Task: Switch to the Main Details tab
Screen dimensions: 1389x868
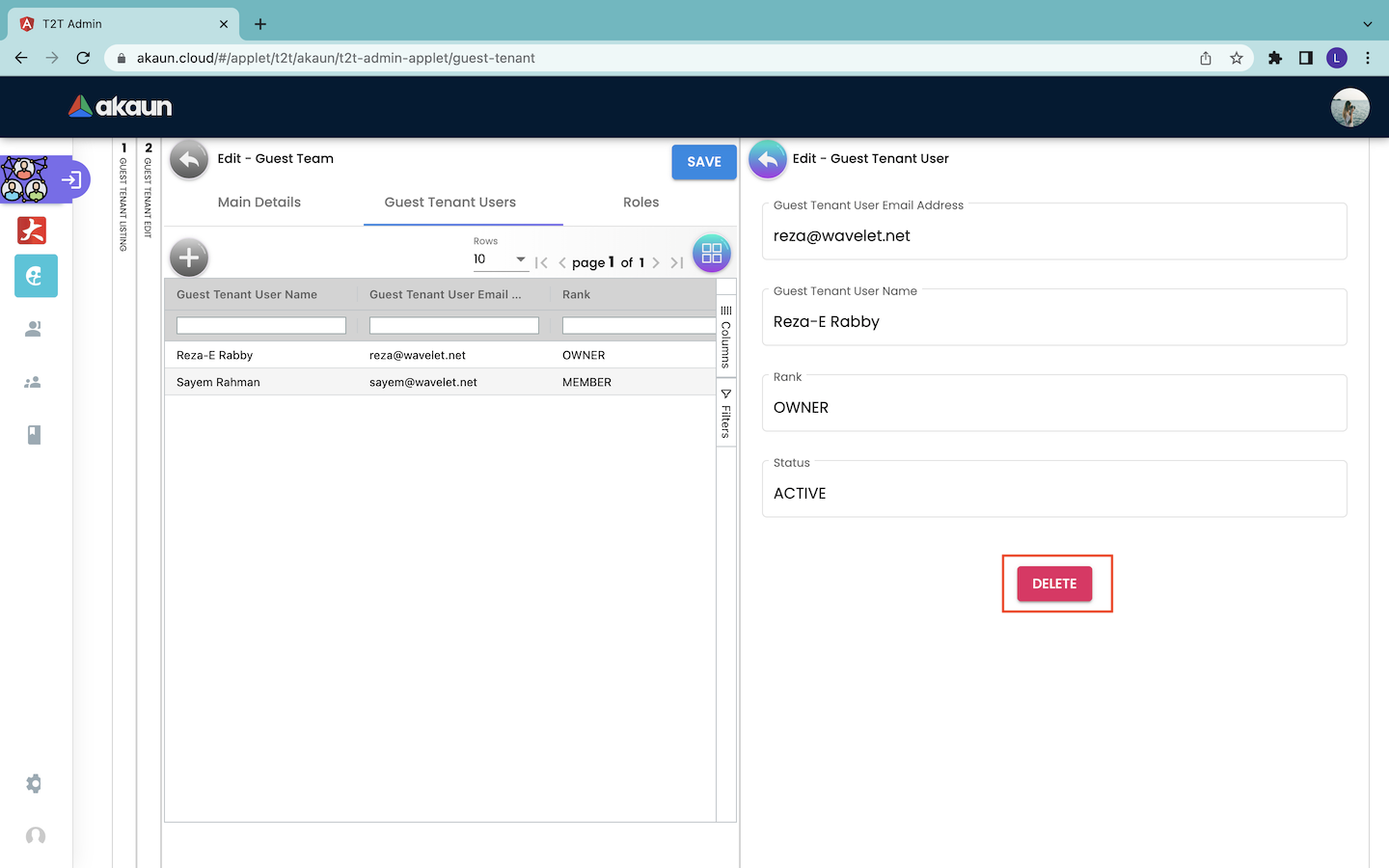Action: point(259,203)
